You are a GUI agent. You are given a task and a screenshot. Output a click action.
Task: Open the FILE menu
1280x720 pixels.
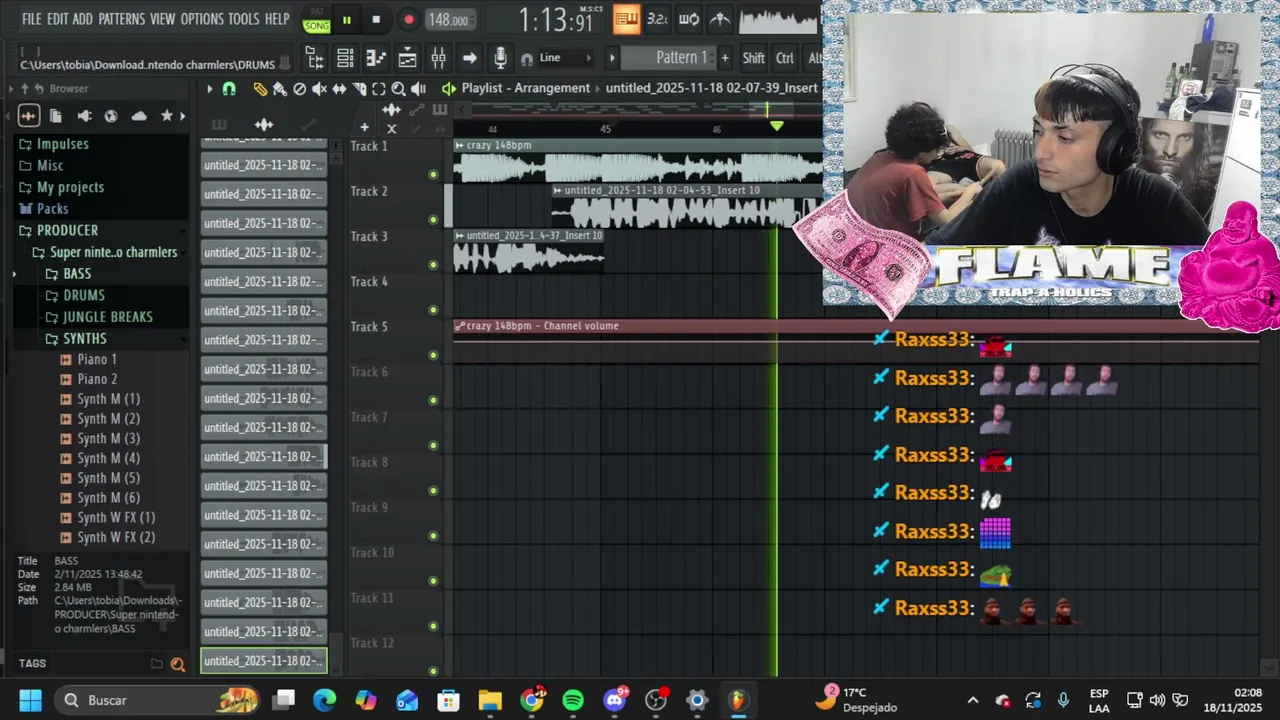click(x=32, y=19)
